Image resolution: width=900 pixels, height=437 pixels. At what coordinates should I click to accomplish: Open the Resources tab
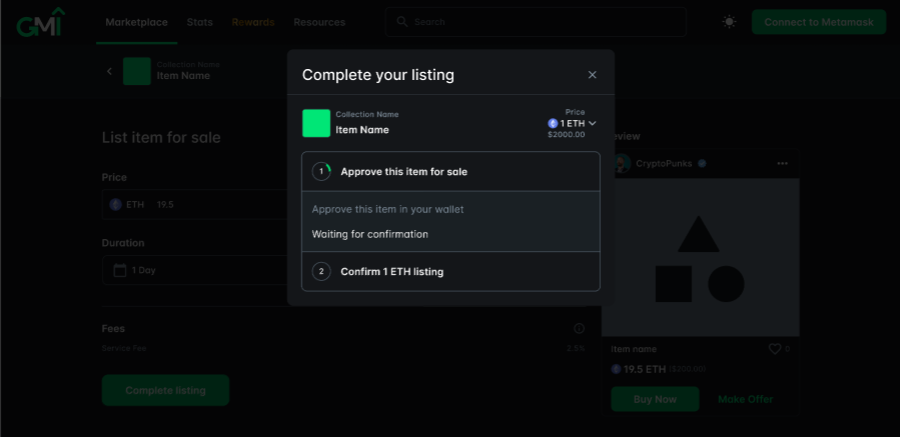click(x=319, y=22)
